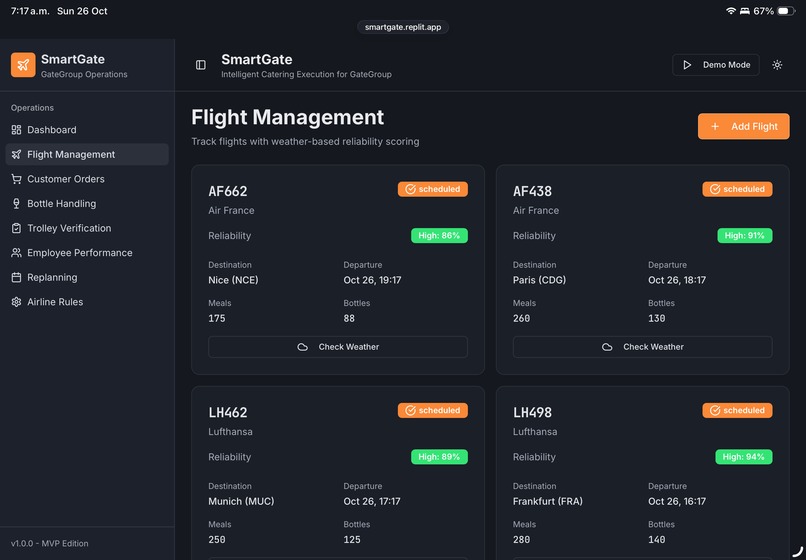Select flight number LH498

(x=533, y=412)
